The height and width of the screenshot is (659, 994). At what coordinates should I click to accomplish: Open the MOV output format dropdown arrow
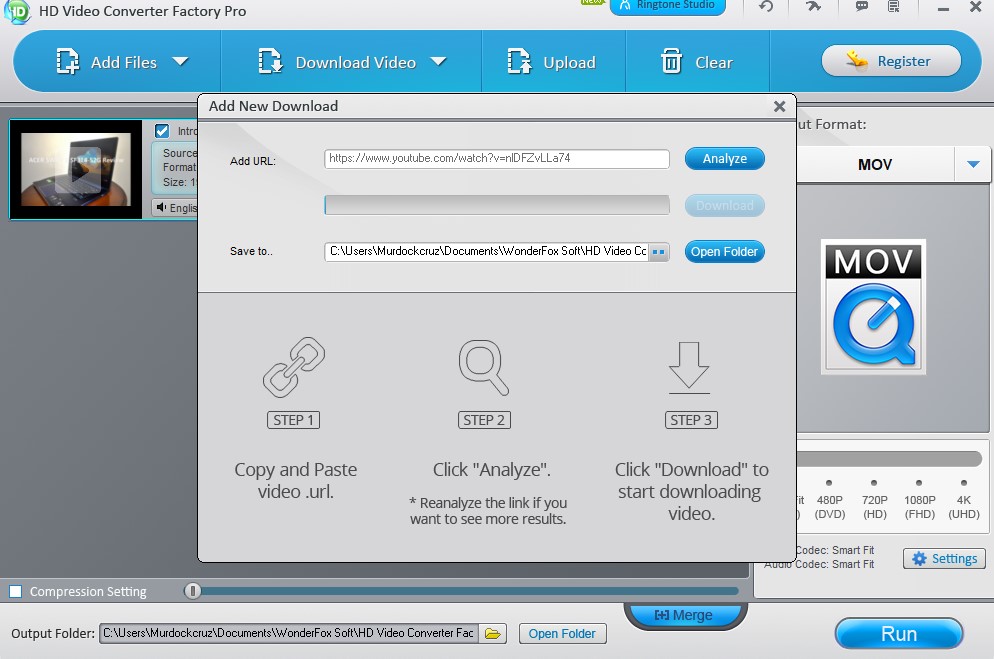973,164
